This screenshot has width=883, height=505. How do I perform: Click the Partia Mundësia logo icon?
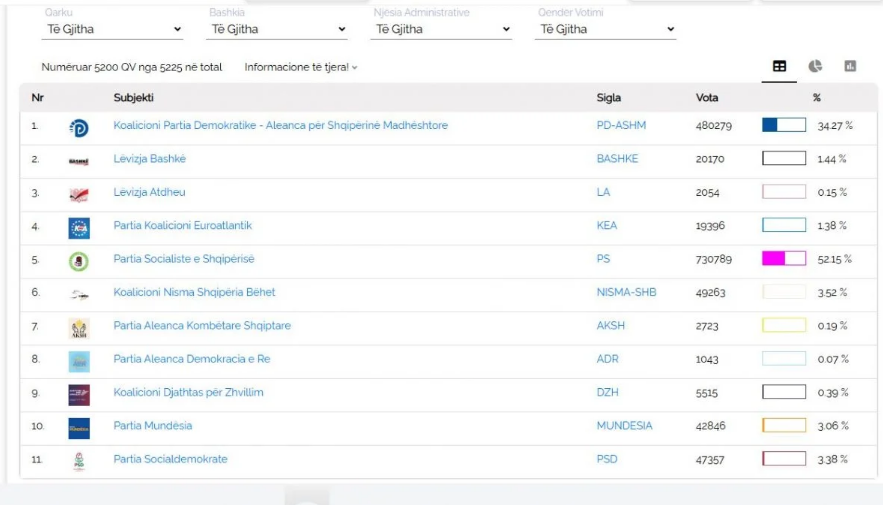79,428
